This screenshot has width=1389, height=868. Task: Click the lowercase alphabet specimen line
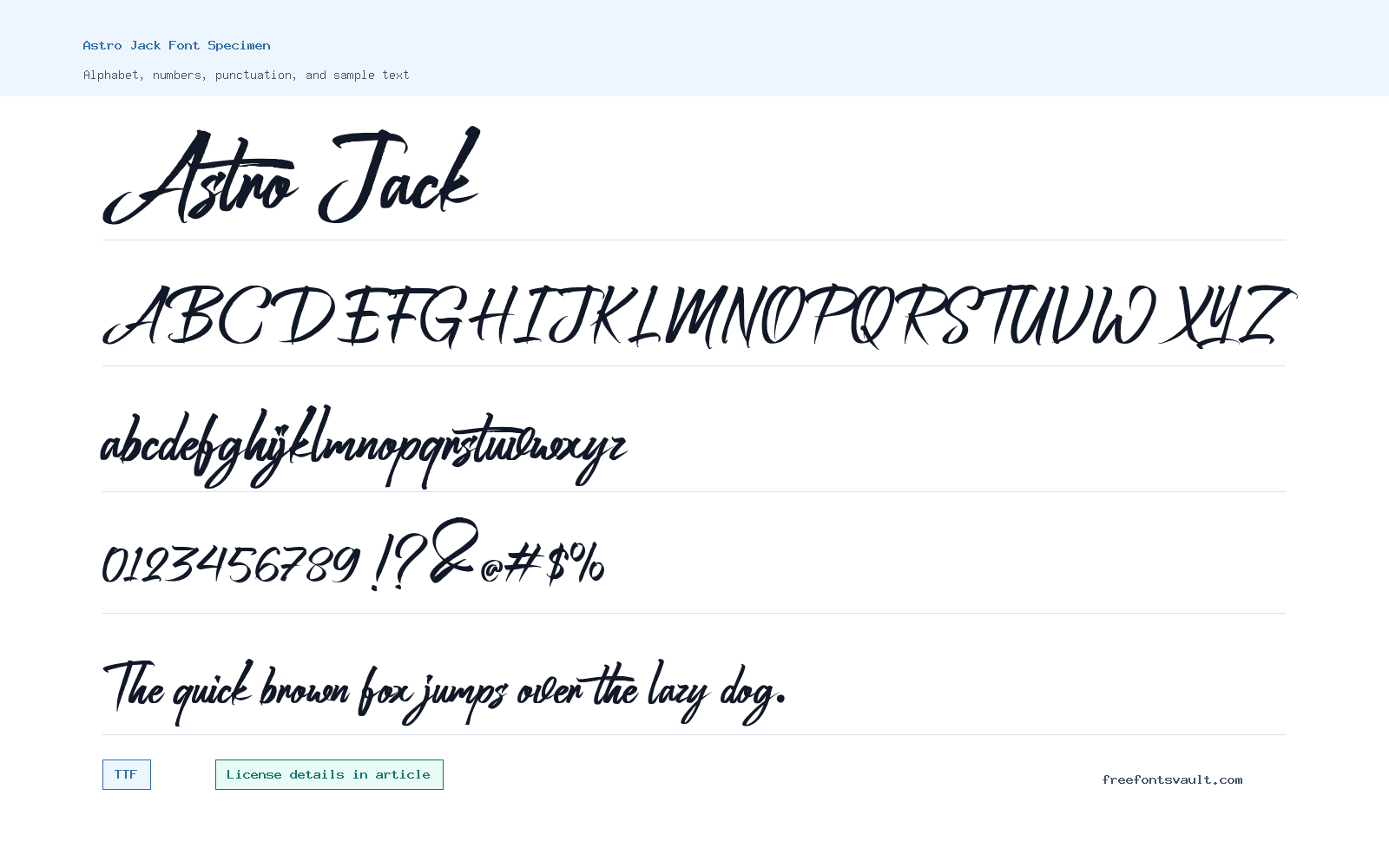coord(364,446)
